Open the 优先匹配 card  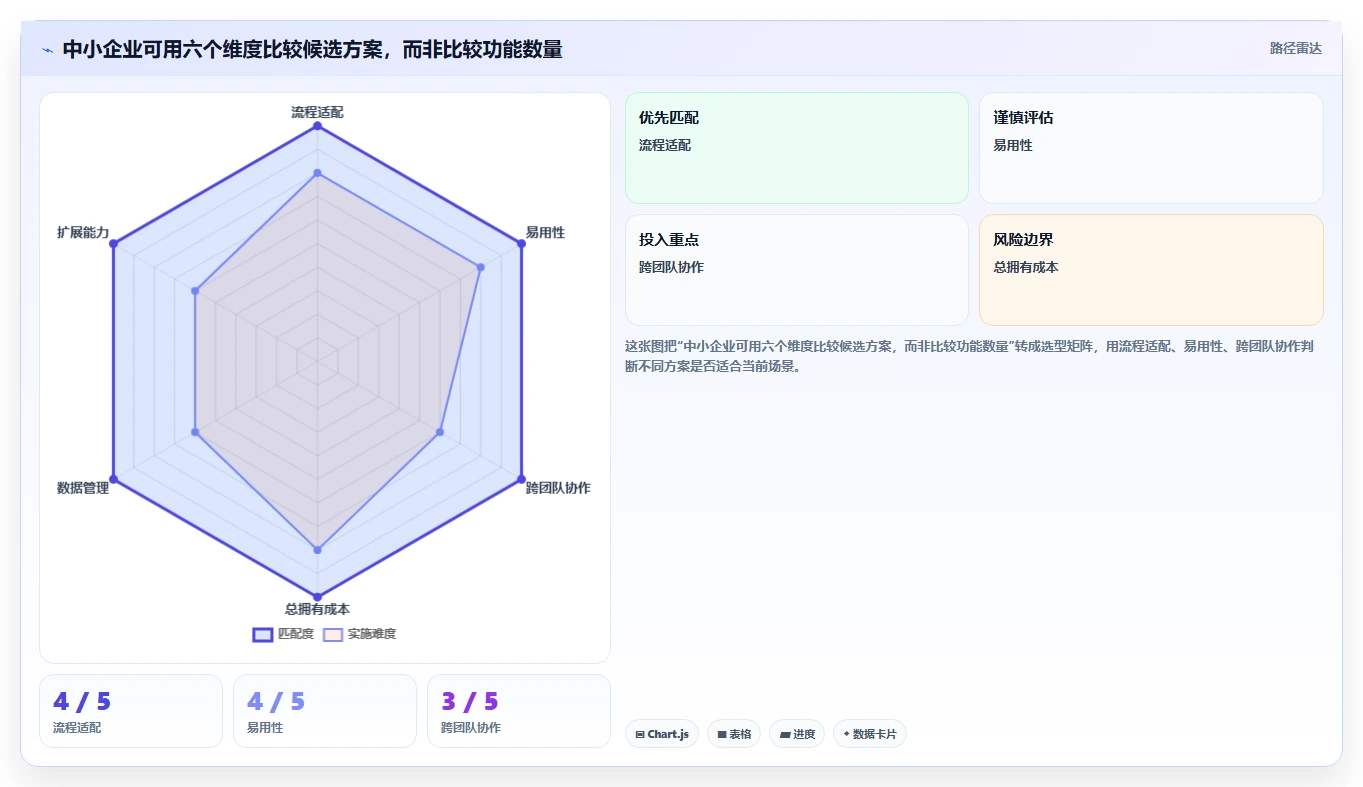point(797,148)
